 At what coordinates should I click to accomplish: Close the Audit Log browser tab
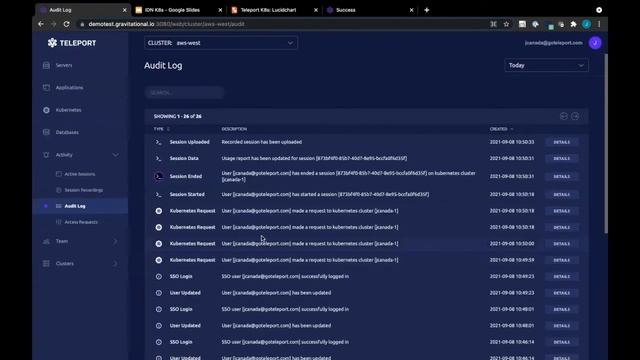pyautogui.click(x=124, y=10)
